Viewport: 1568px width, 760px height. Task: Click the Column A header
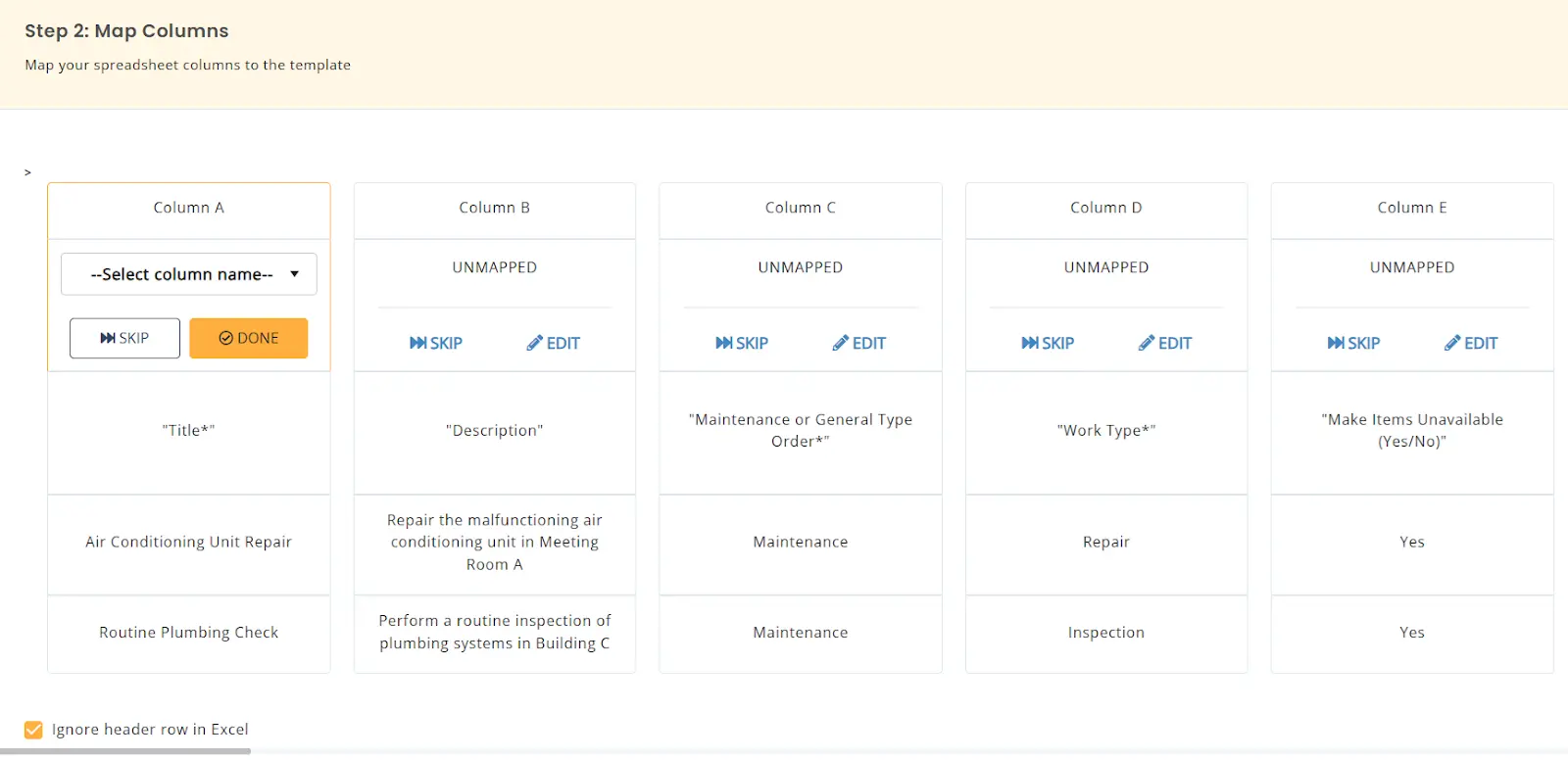tap(189, 208)
